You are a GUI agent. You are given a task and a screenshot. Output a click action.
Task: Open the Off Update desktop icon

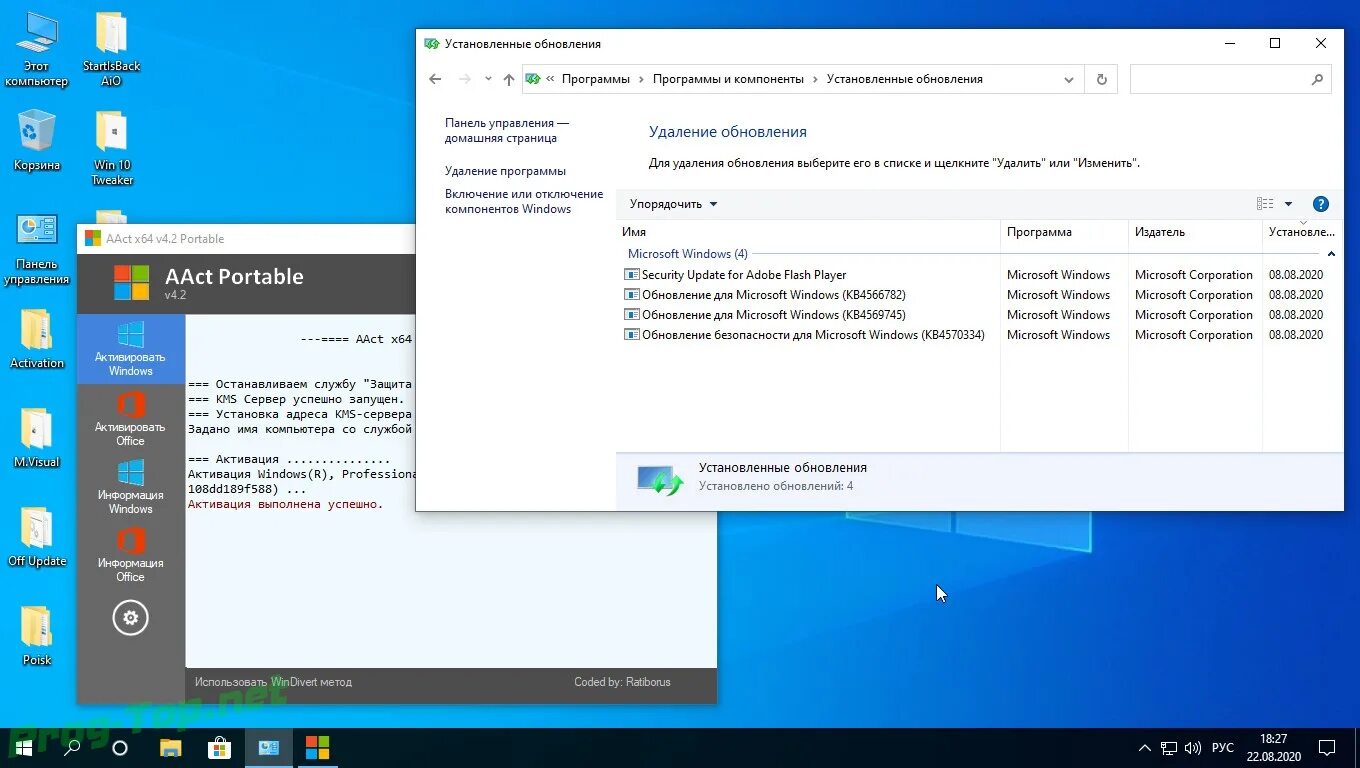click(37, 537)
